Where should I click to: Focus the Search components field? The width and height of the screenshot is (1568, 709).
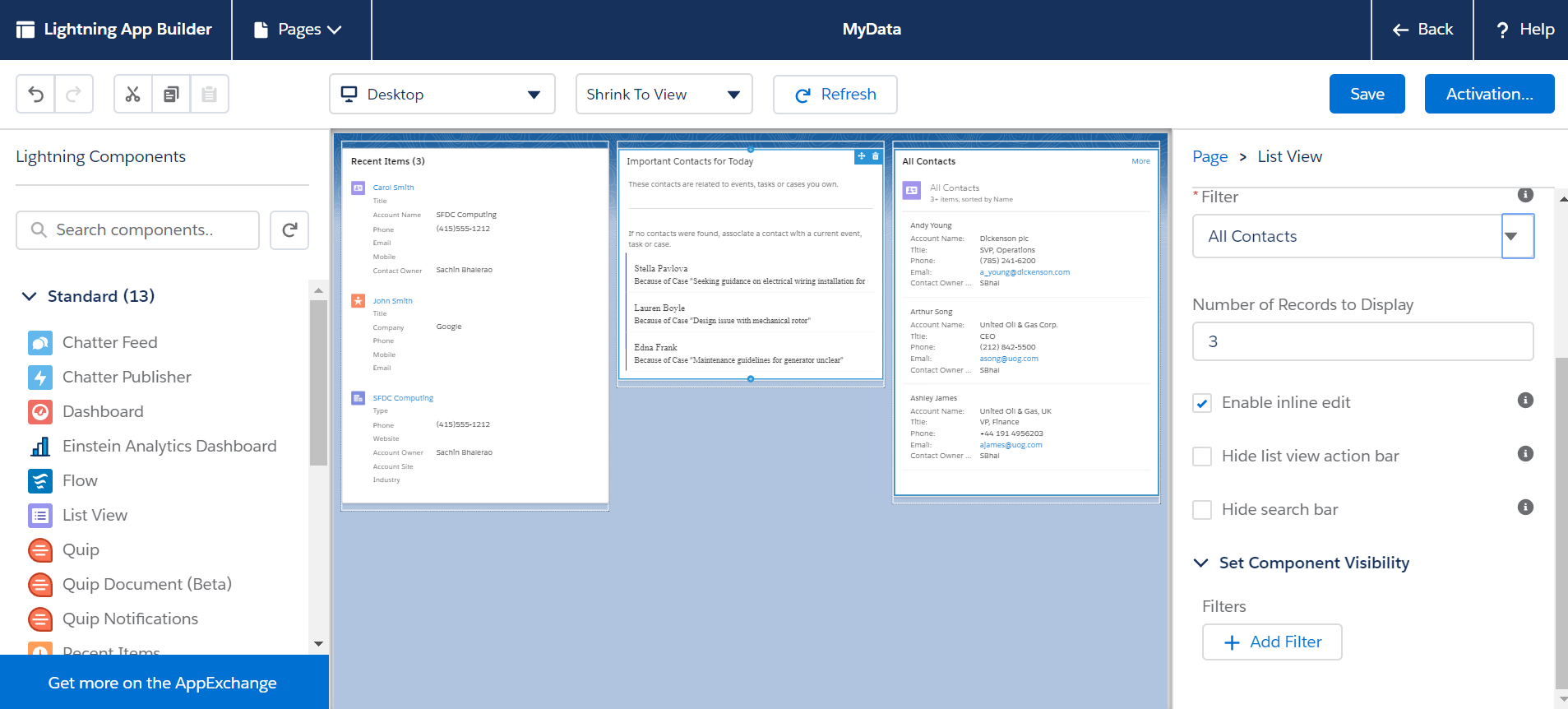[137, 230]
